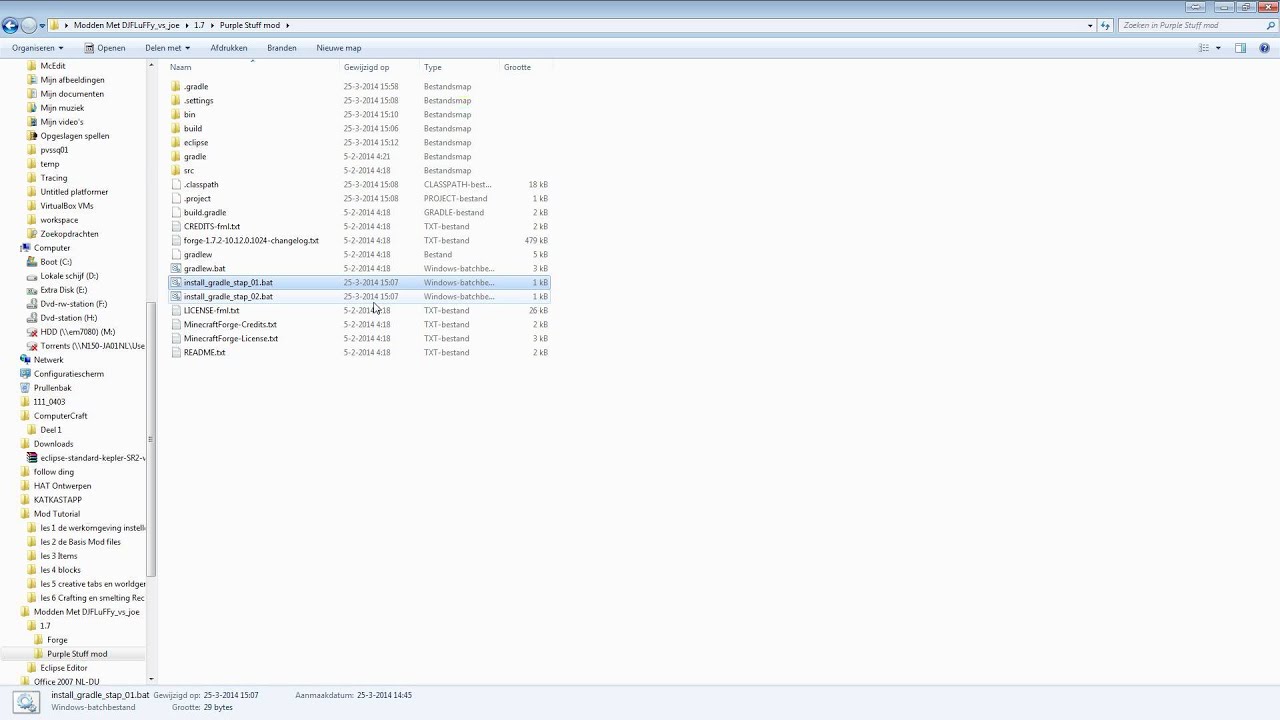This screenshot has width=1280, height=720.
Task: Click the refresh button beside address bar
Action: (1105, 25)
